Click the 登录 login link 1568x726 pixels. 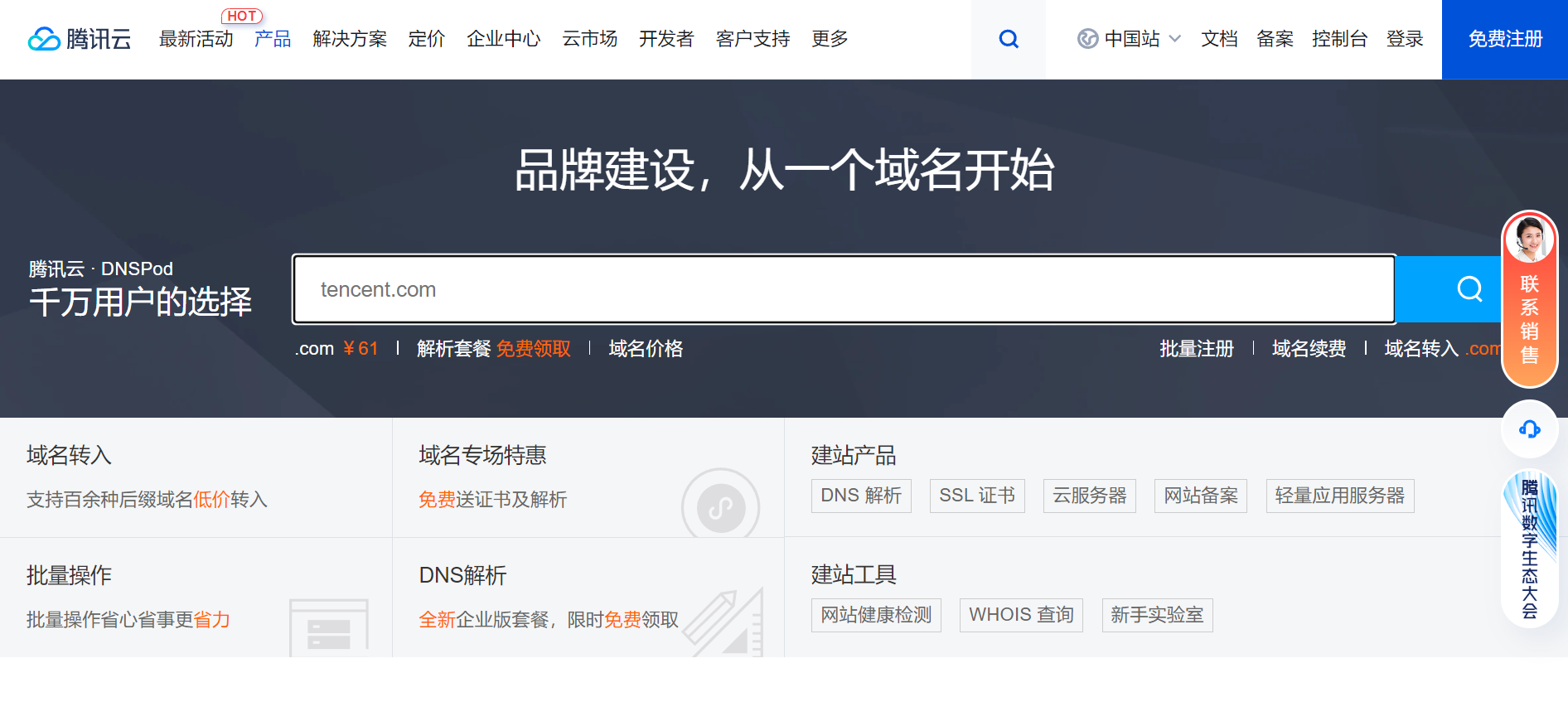(1405, 39)
